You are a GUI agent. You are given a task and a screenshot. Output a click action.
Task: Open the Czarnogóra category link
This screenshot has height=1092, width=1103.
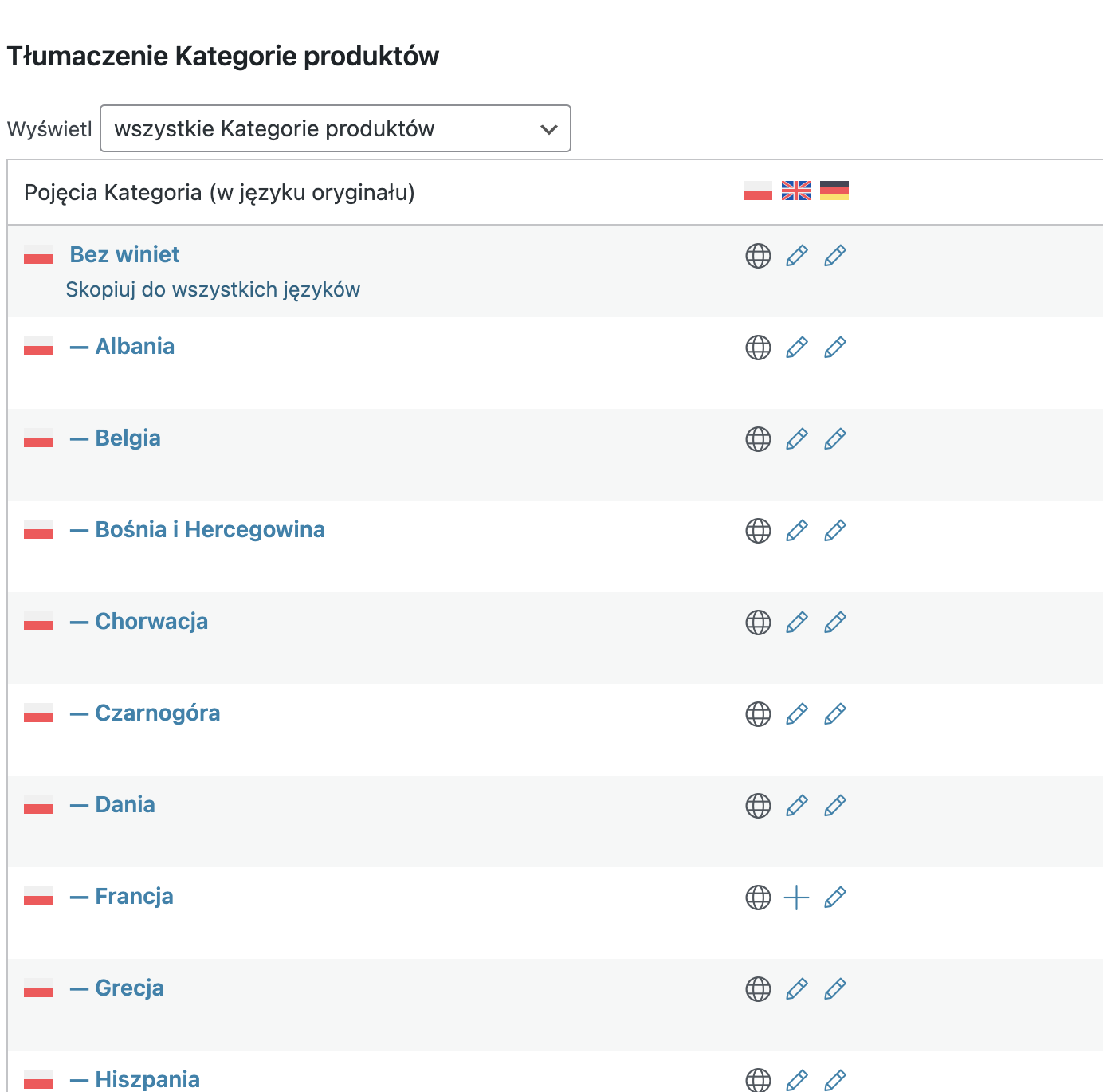click(x=158, y=713)
